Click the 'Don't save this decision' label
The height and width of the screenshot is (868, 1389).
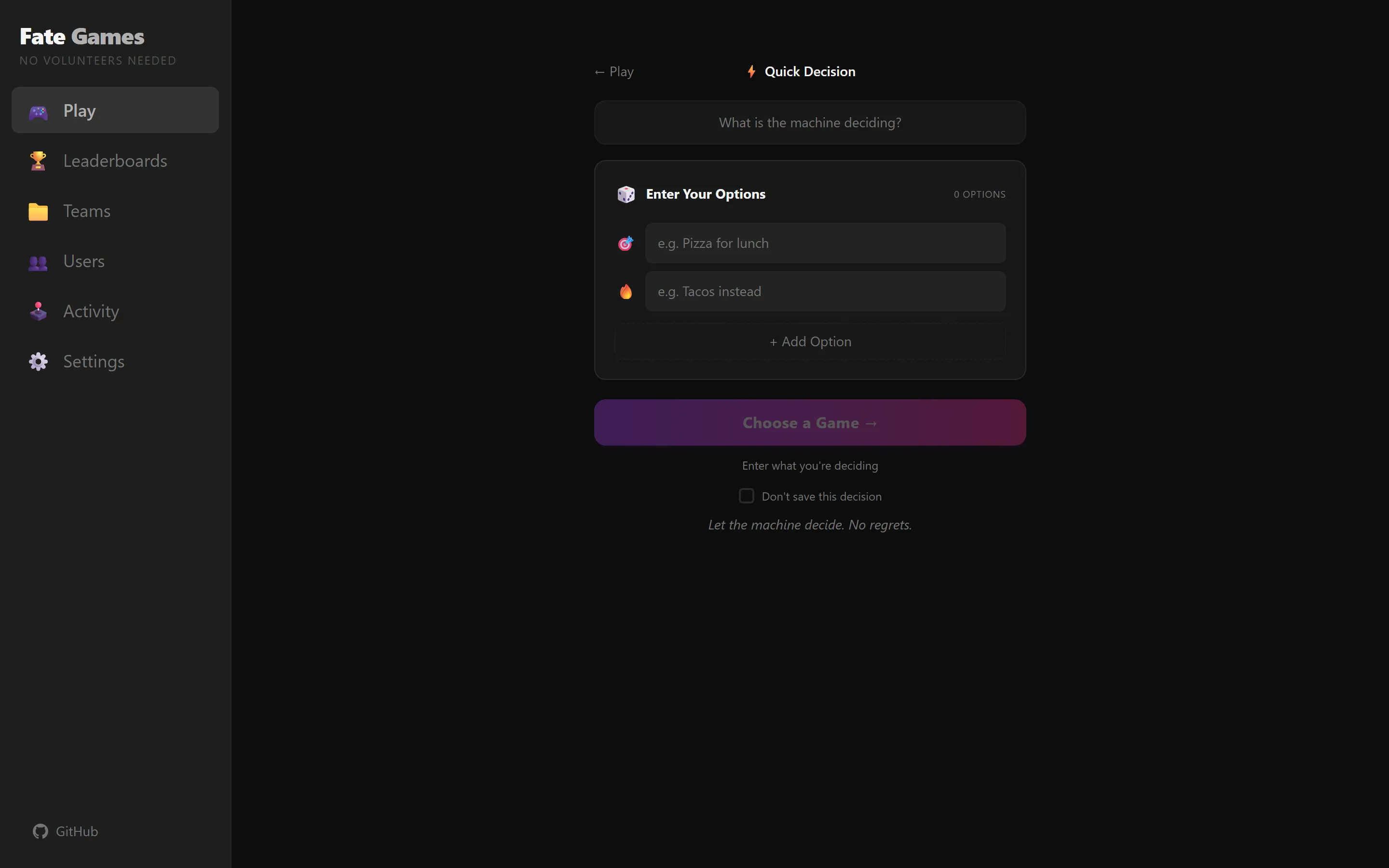click(821, 497)
